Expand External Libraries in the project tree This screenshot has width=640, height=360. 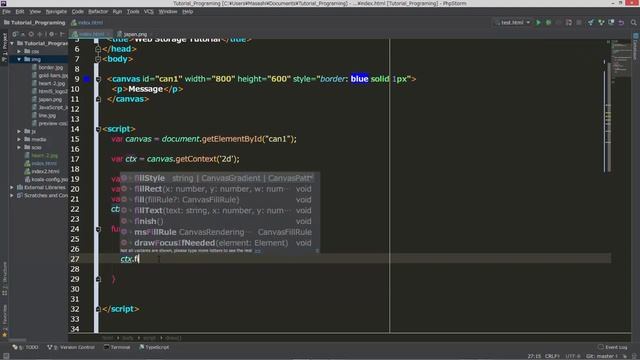12,187
